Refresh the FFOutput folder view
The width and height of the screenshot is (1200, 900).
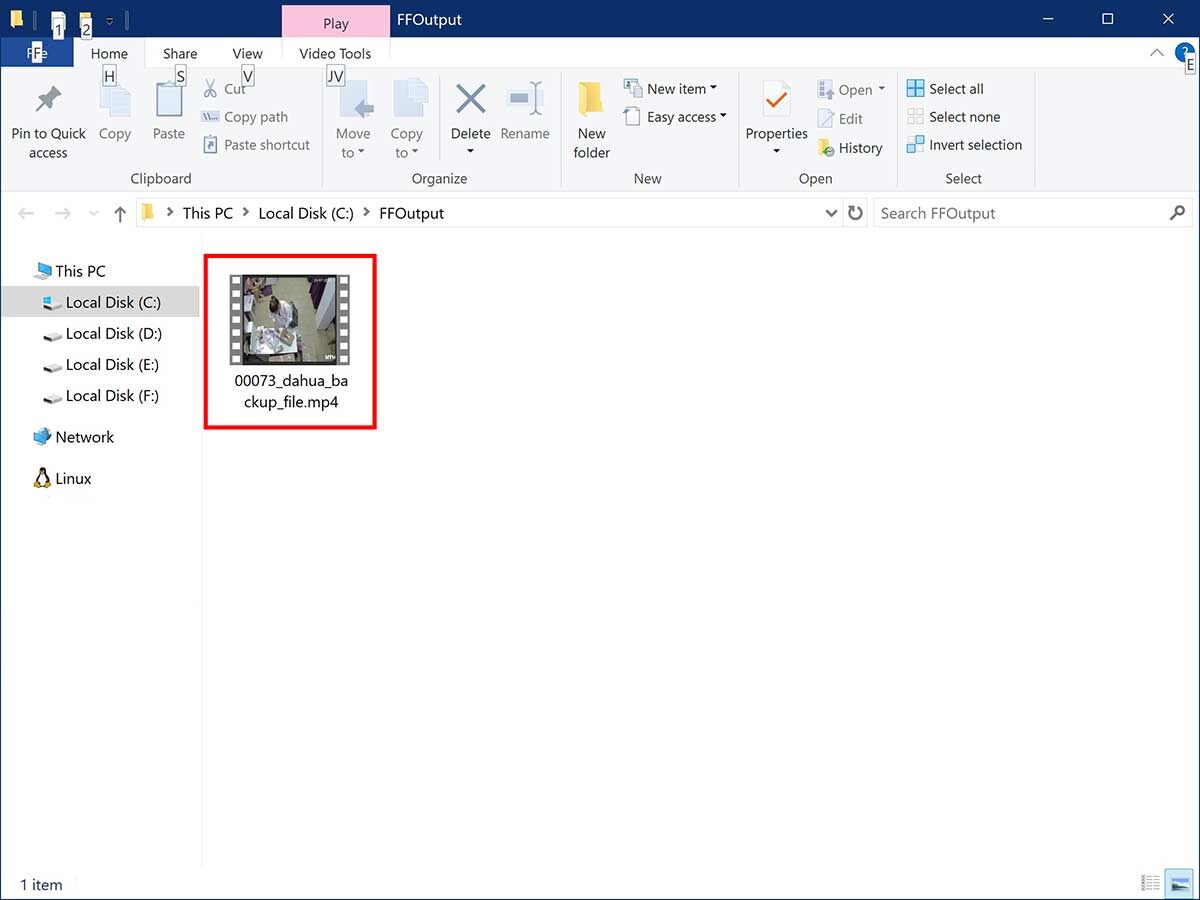coord(855,213)
